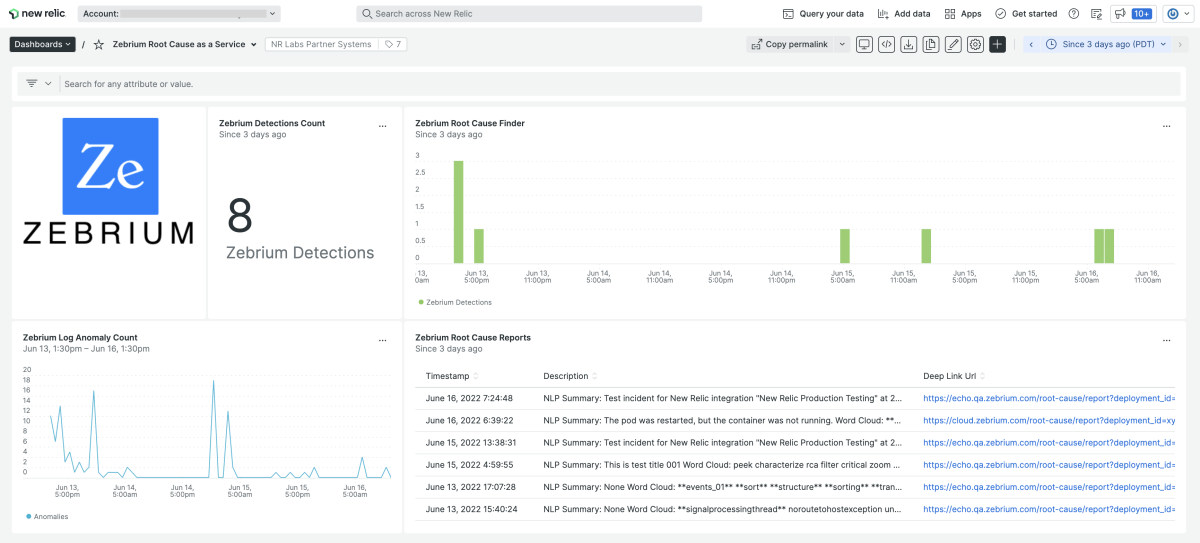This screenshot has height=543, width=1200.
Task: Open the Zebrium Detections Count widget menu
Action: click(x=383, y=126)
